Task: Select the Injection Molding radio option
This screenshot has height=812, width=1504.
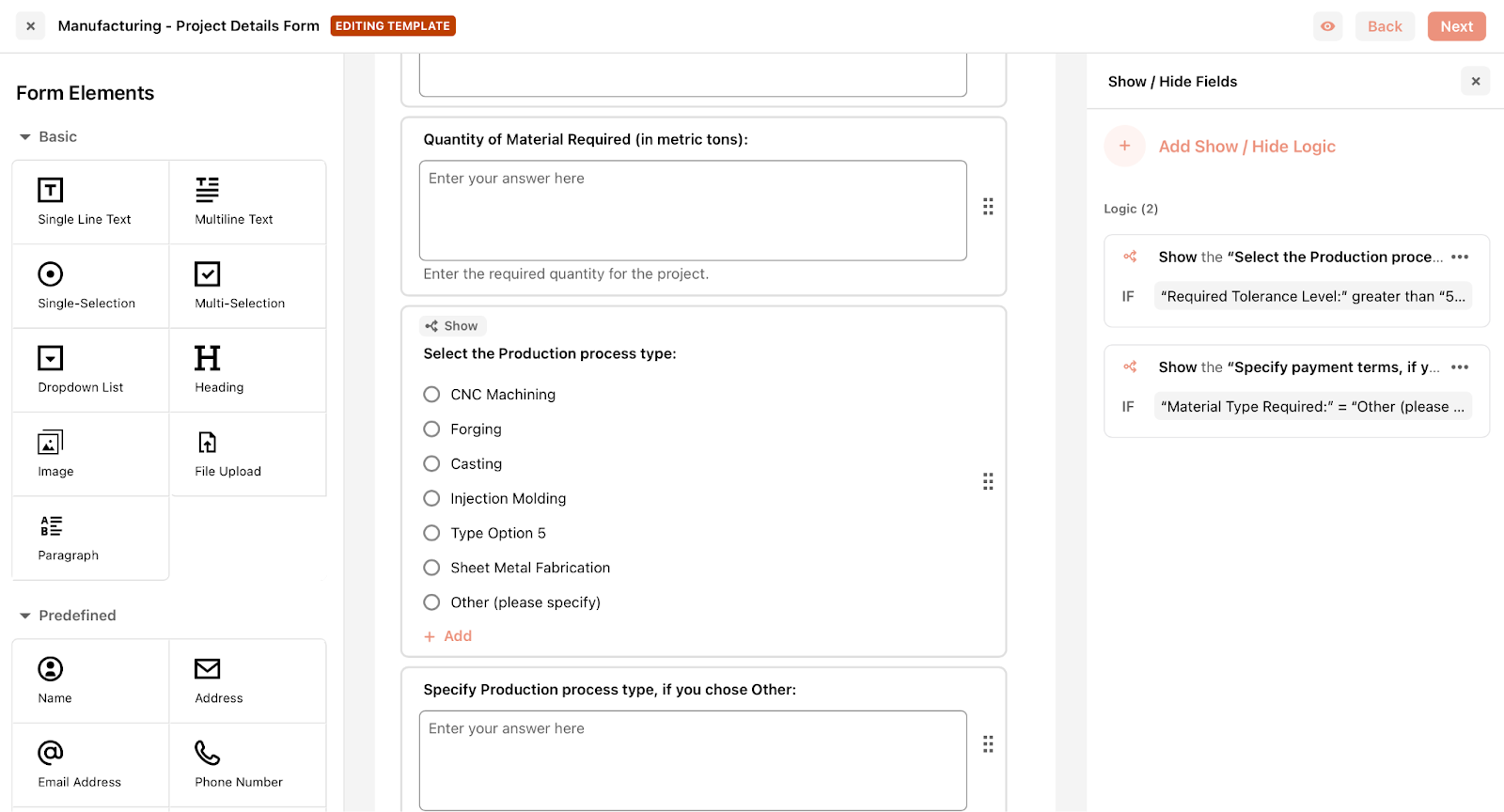Action: (431, 499)
